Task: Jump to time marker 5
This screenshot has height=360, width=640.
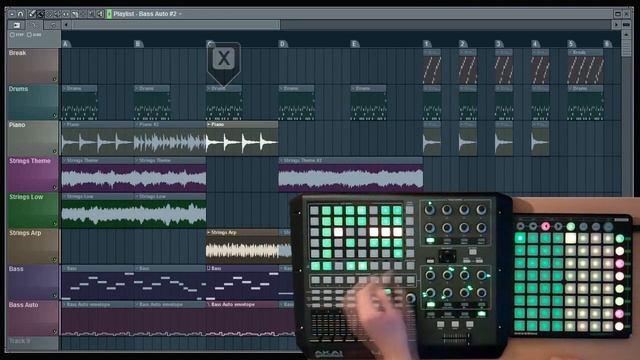Action: click(x=571, y=44)
